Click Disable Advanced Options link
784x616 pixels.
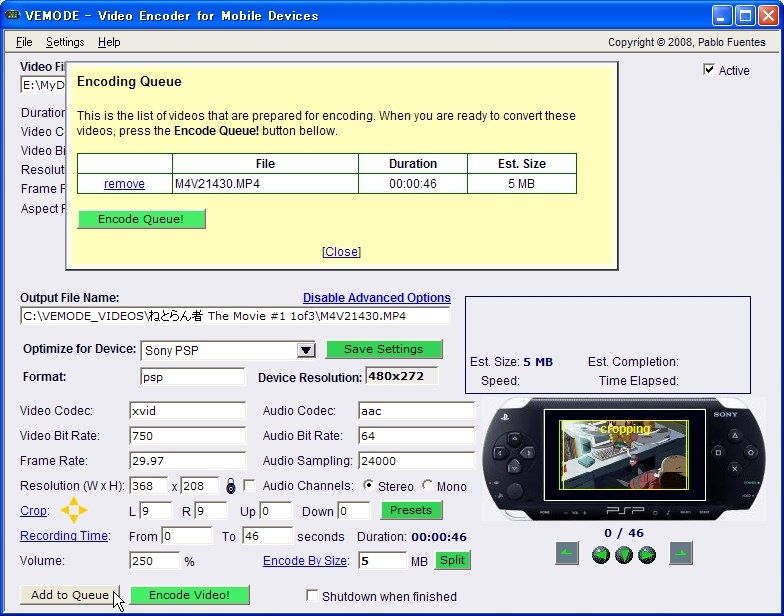tap(376, 298)
